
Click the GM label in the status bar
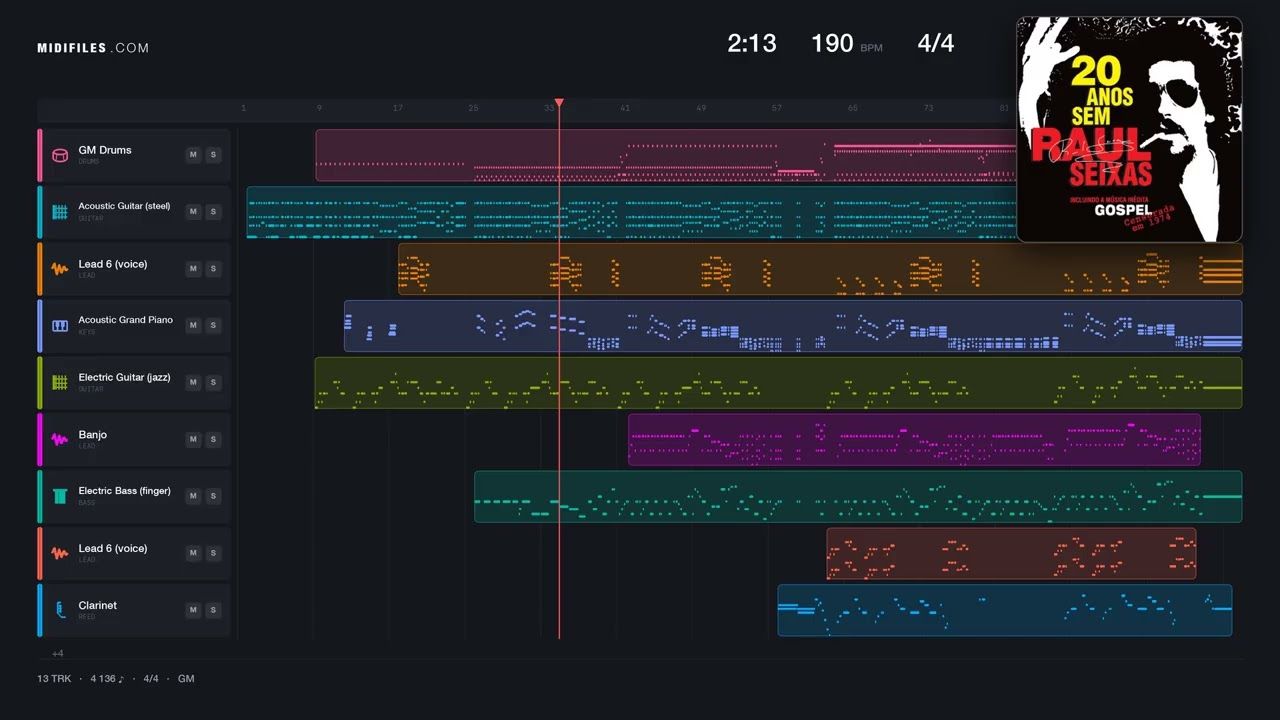[186, 679]
